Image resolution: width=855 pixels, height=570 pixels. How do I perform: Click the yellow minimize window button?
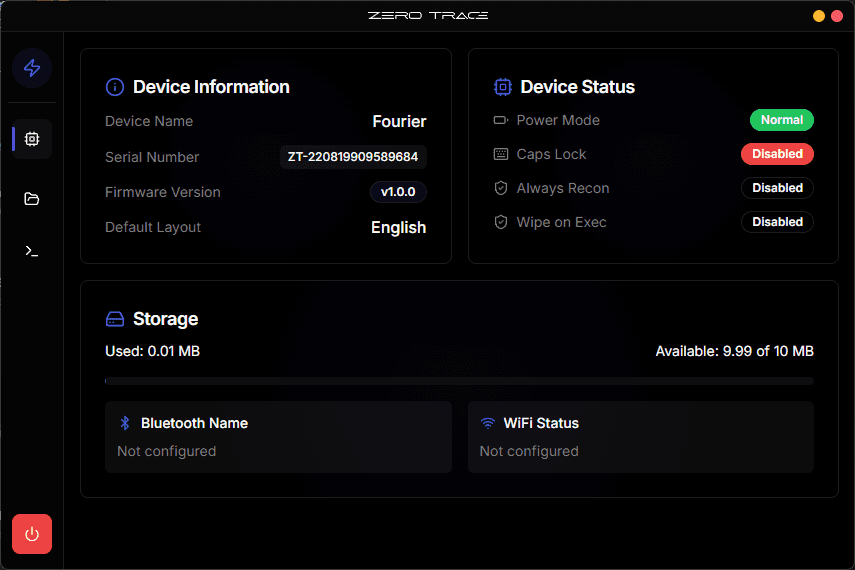point(818,16)
